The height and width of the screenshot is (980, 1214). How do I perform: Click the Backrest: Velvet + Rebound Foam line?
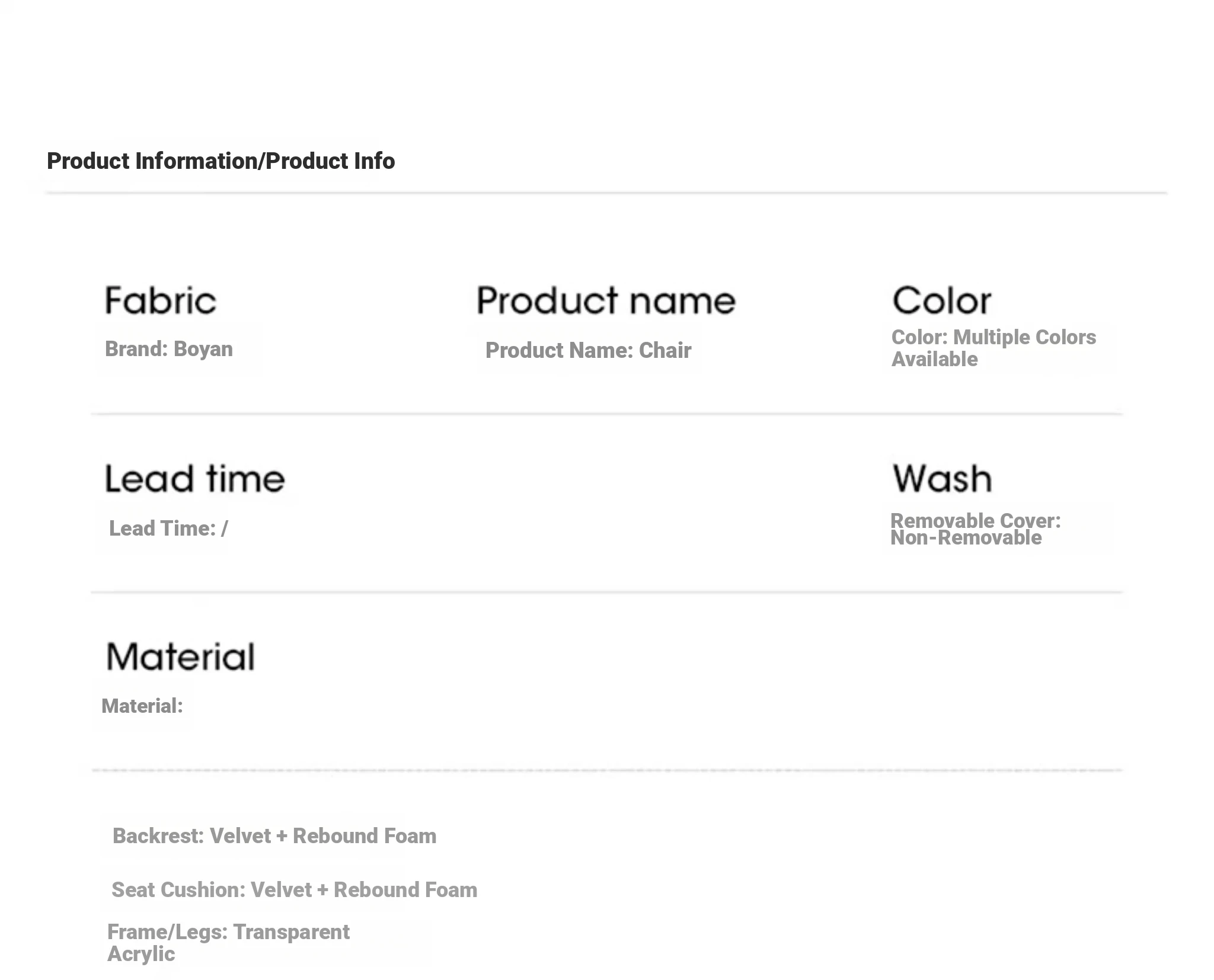[x=274, y=835]
